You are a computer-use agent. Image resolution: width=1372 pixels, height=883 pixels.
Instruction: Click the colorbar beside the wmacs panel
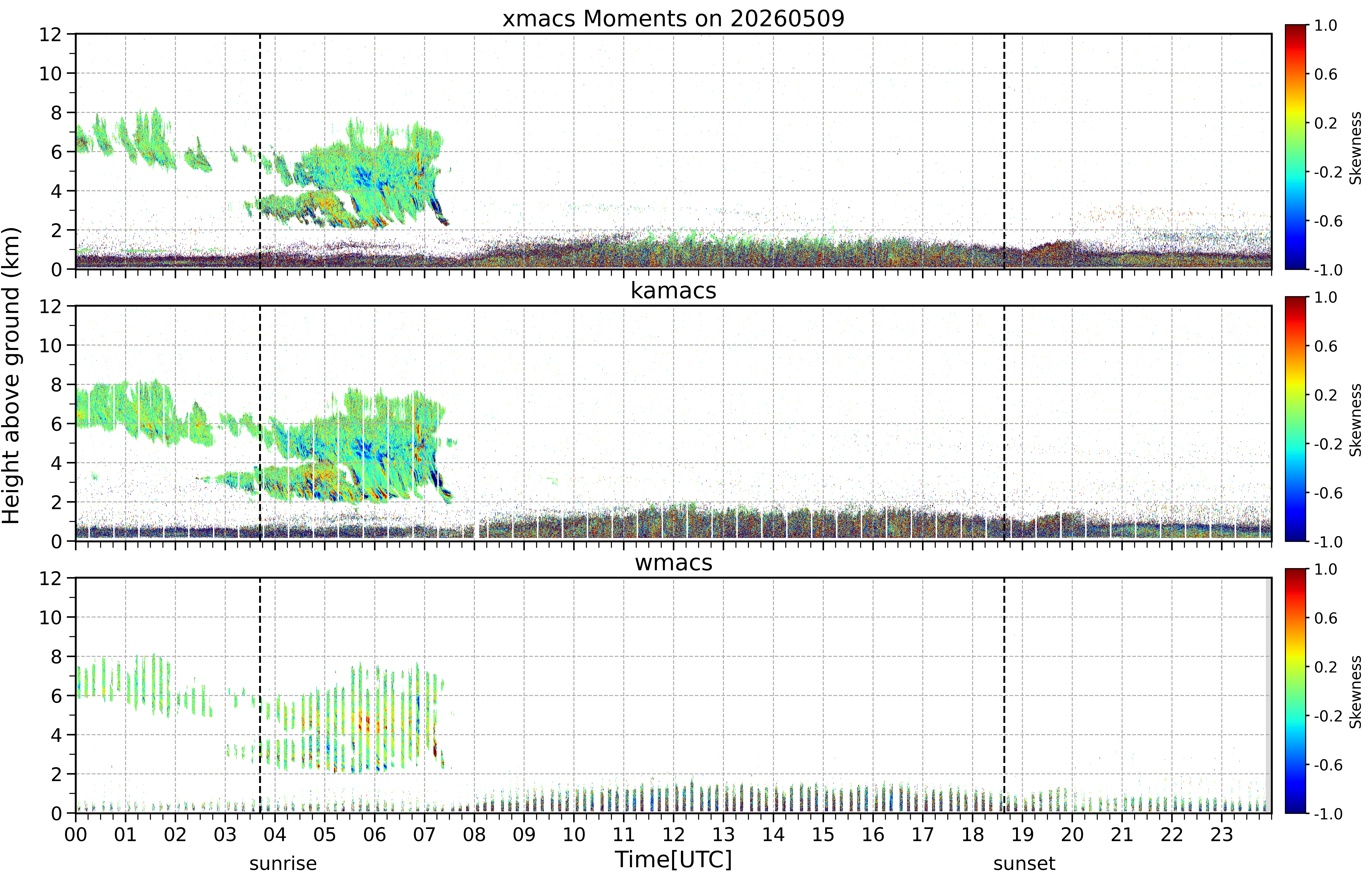click(x=1295, y=691)
